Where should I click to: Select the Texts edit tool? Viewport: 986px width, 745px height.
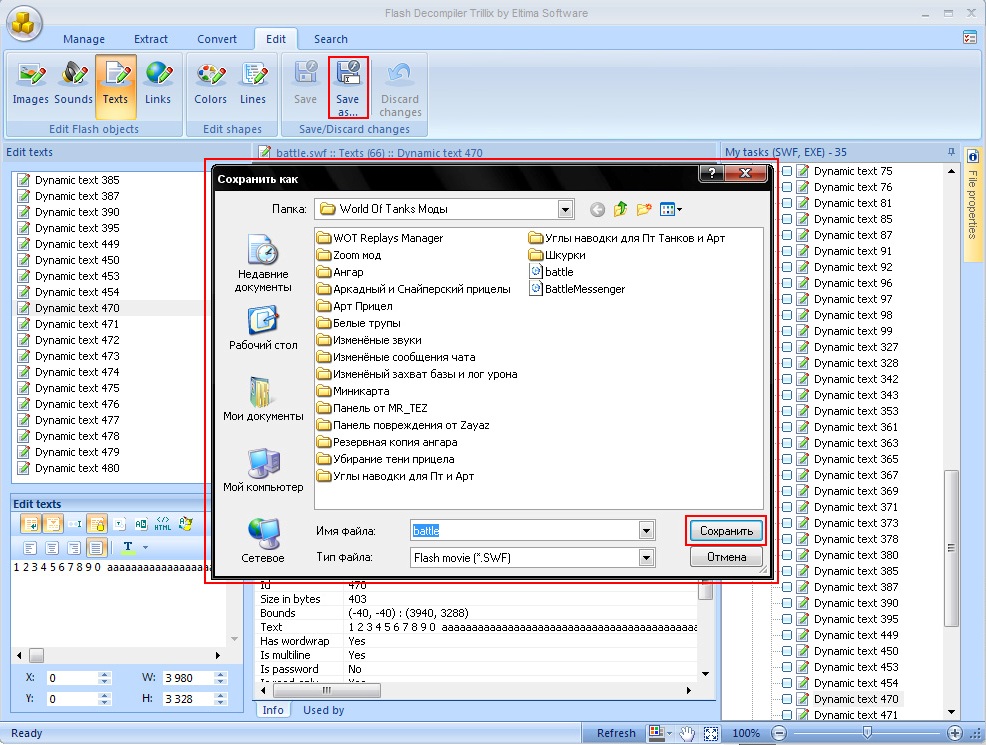coord(115,85)
